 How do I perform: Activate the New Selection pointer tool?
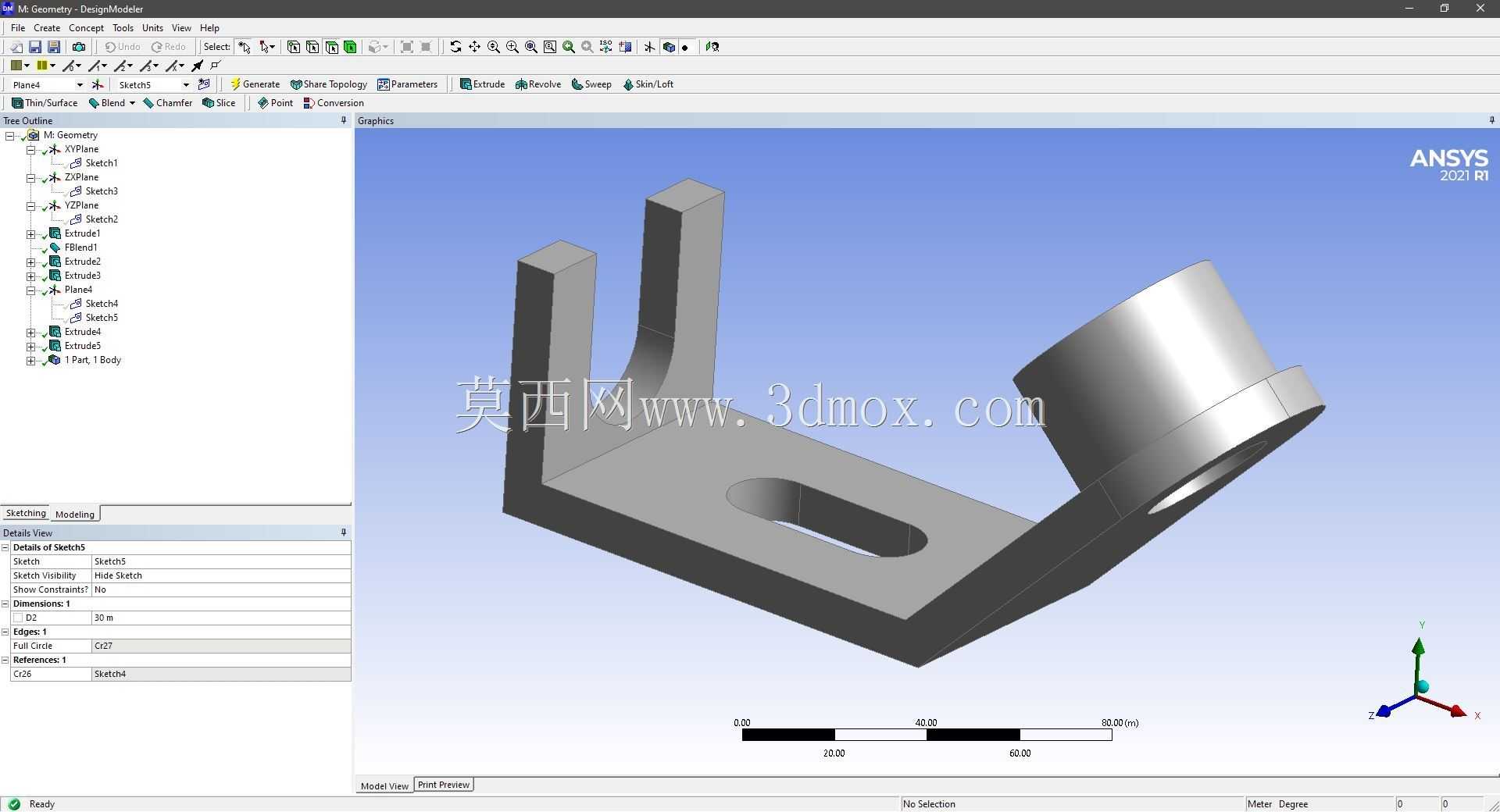[x=245, y=47]
